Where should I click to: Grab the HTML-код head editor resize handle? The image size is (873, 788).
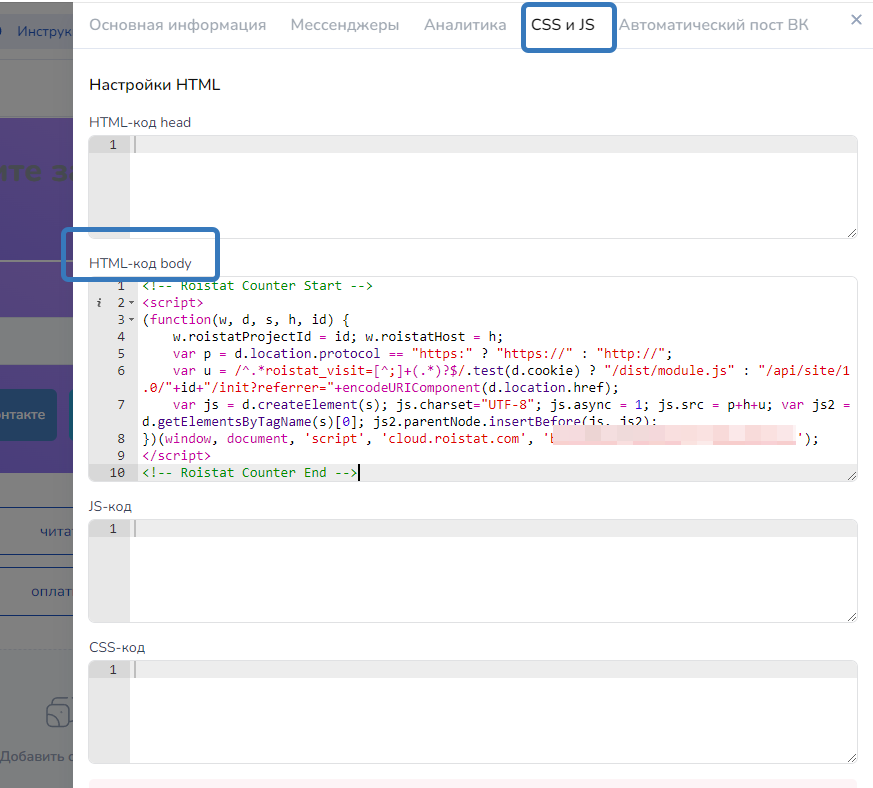tap(851, 232)
